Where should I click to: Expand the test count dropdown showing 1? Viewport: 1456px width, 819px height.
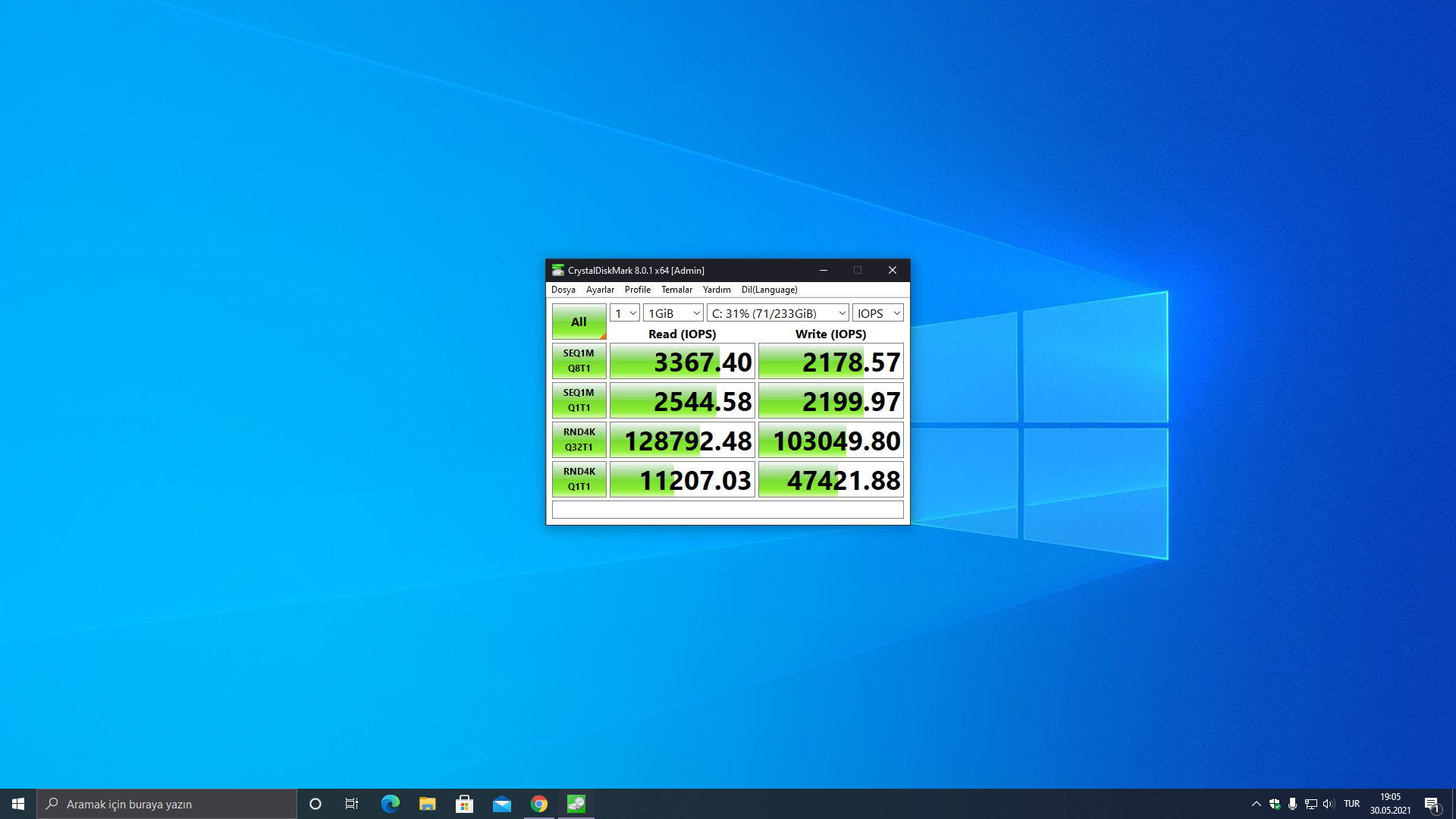tap(625, 313)
